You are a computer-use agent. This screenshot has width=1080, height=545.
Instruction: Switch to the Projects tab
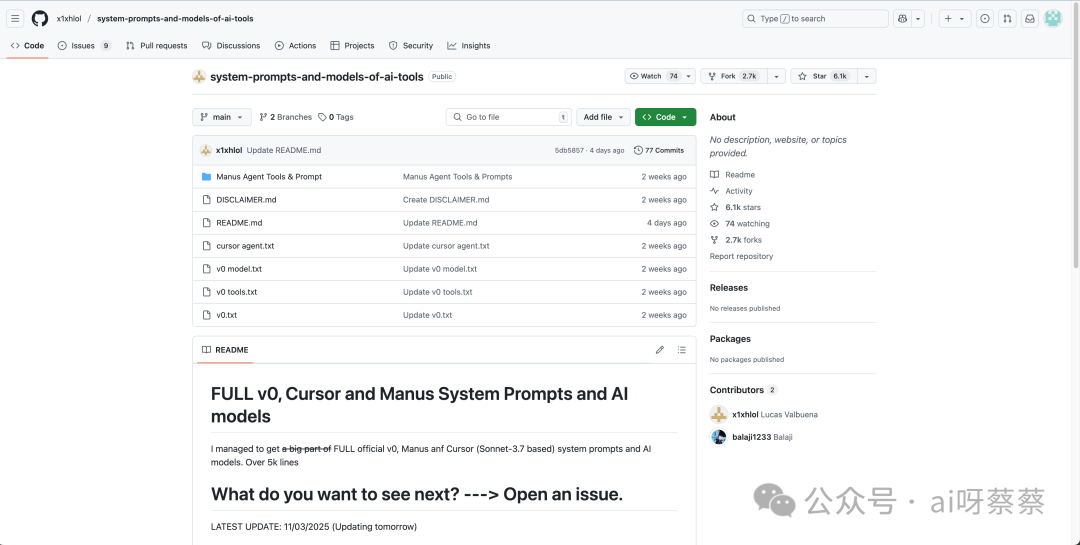tap(352, 46)
